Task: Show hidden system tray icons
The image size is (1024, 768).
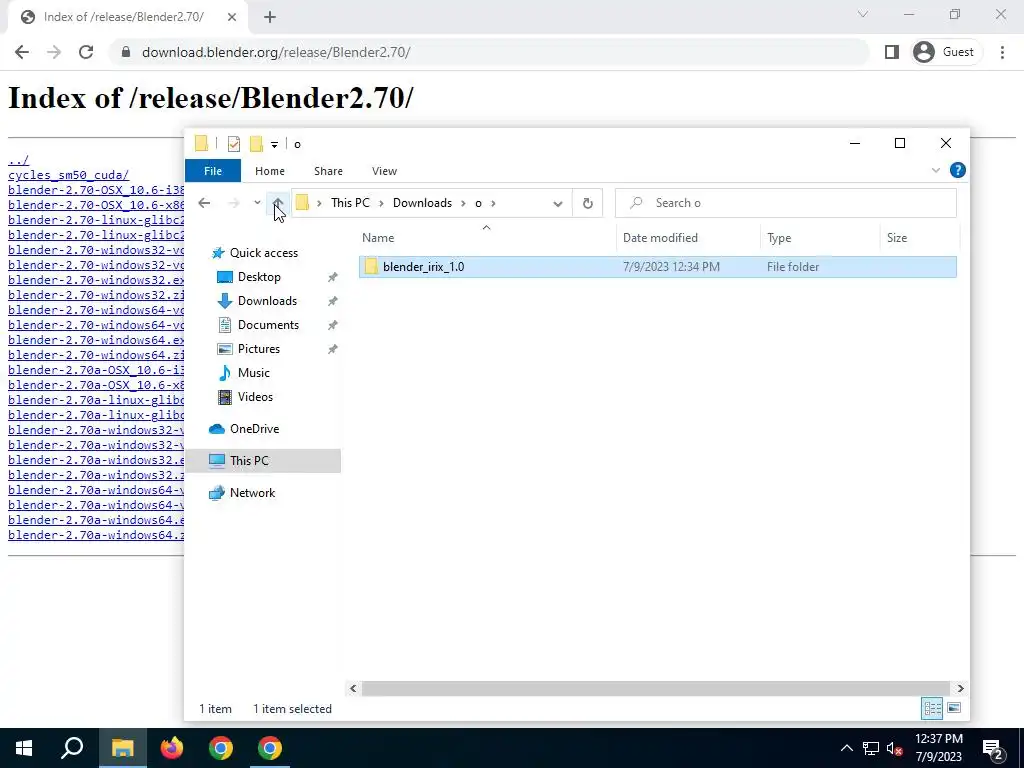Action: (846, 748)
